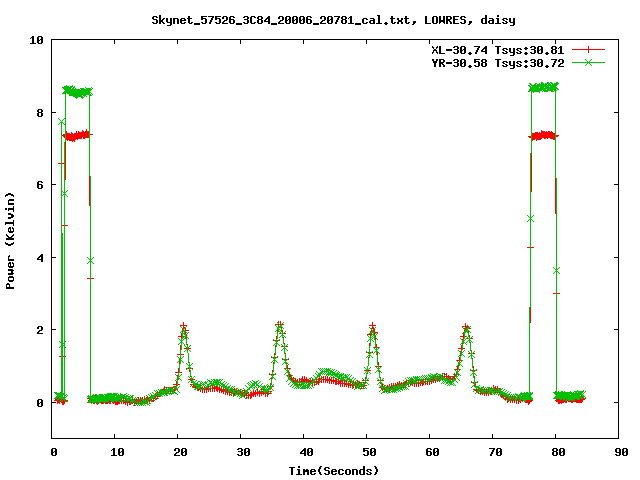Viewport: 640px width, 480px height.
Task: Click the peak near 51 seconds
Action: (x=372, y=327)
